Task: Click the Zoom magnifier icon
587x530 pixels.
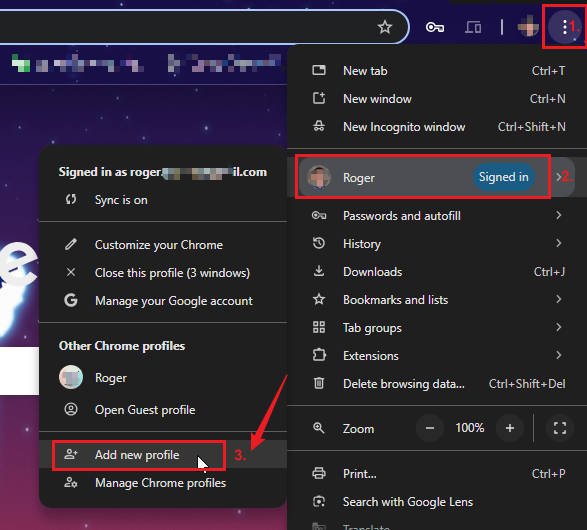Action: coord(319,428)
